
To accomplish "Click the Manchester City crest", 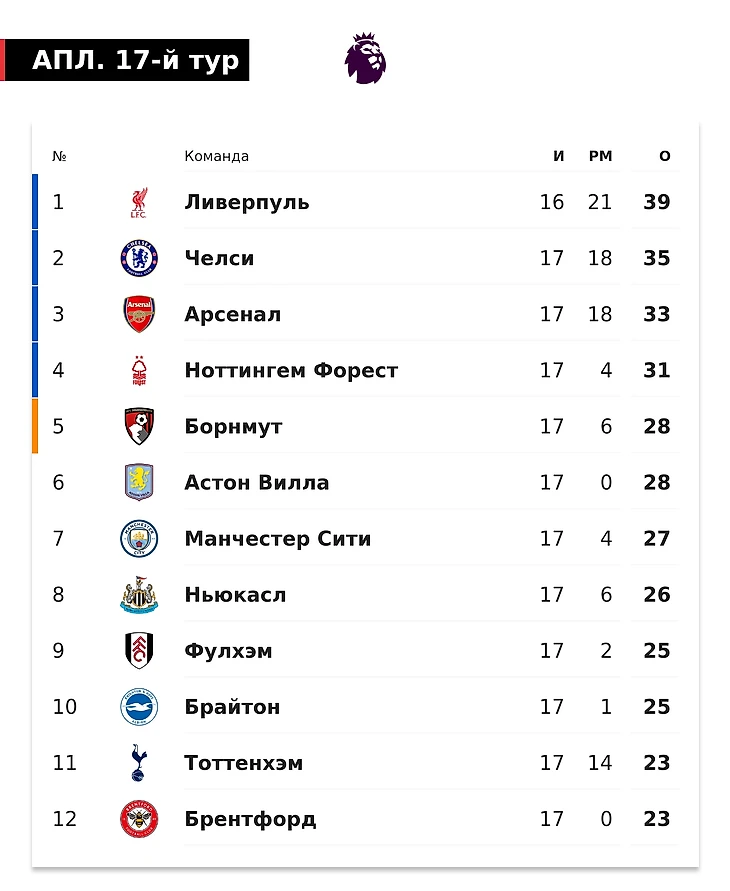I will (139, 539).
